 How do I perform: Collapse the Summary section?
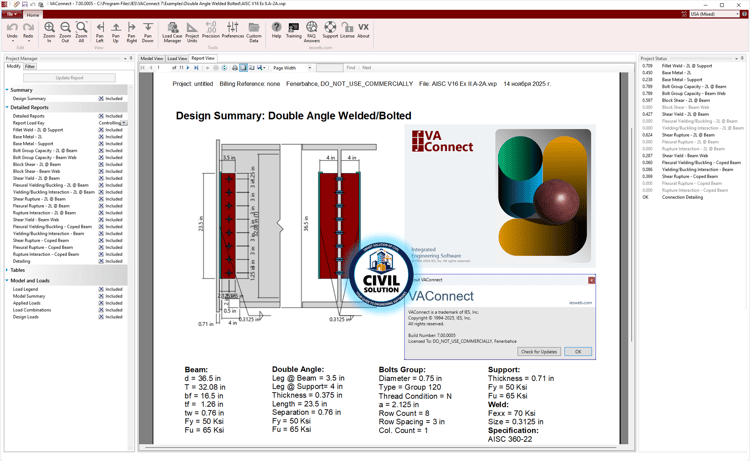[x=7, y=90]
